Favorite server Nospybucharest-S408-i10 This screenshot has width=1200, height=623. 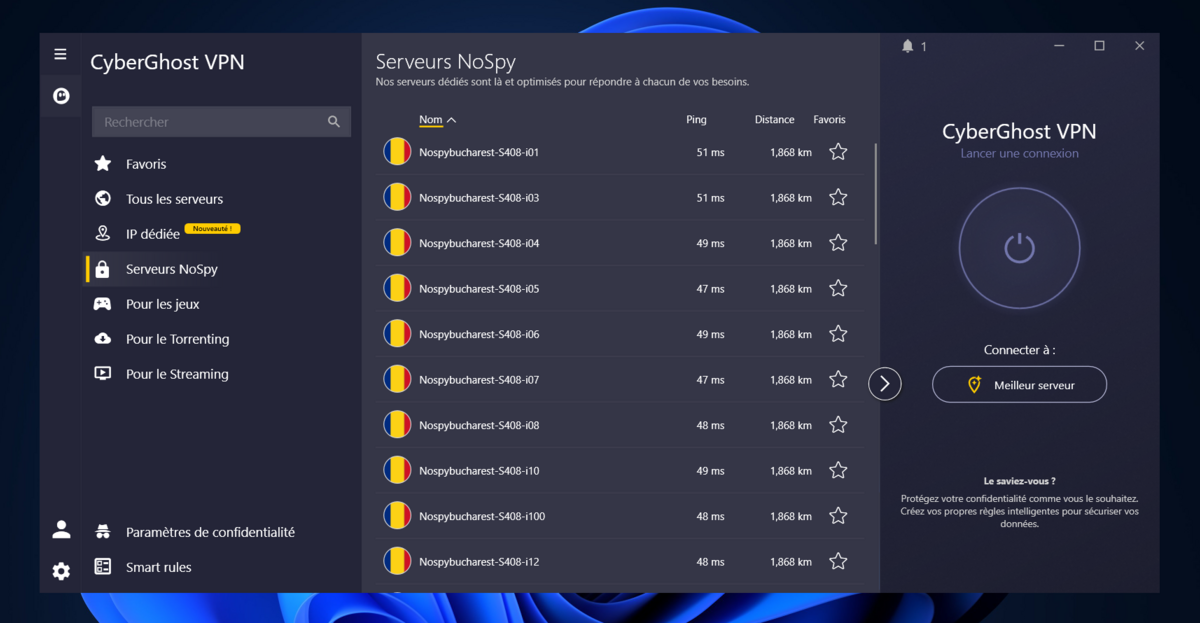coord(838,471)
